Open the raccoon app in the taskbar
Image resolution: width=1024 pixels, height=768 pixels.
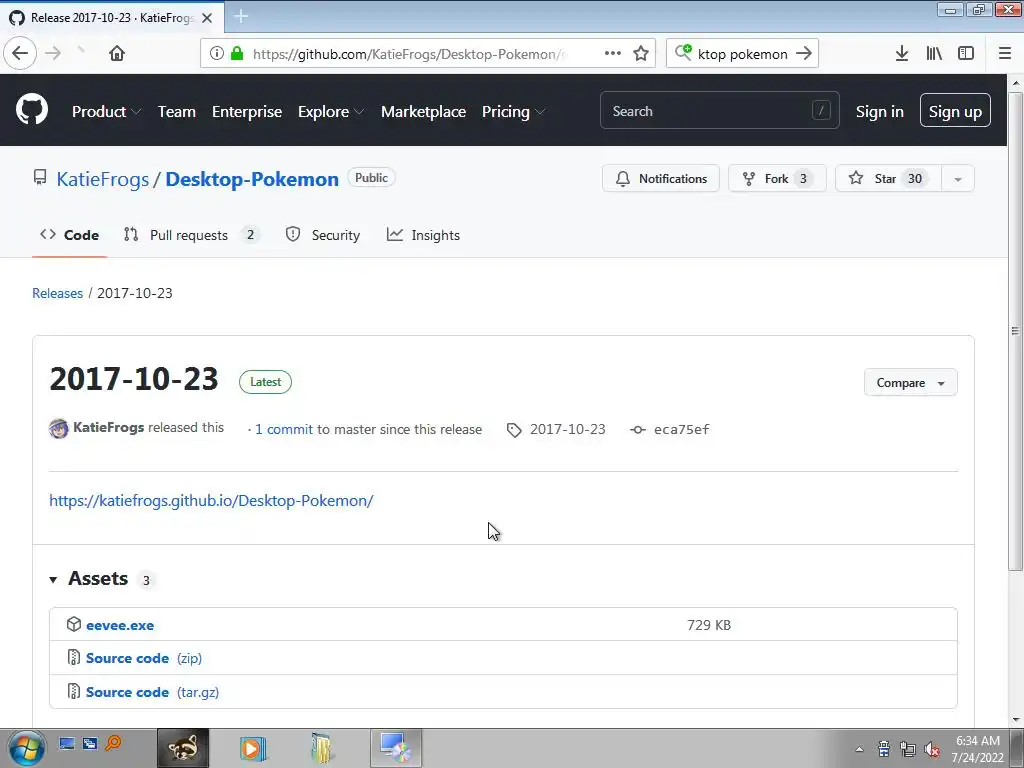pyautogui.click(x=183, y=748)
